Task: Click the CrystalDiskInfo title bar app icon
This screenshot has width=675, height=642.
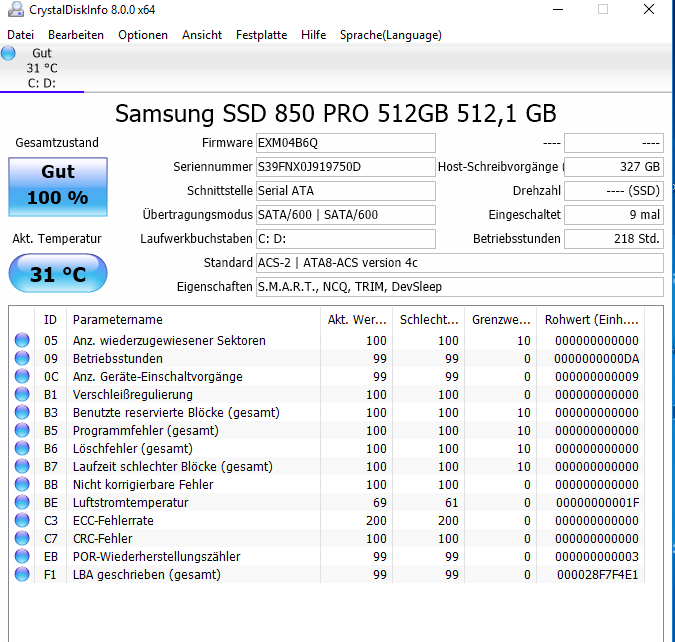Action: click(x=16, y=9)
